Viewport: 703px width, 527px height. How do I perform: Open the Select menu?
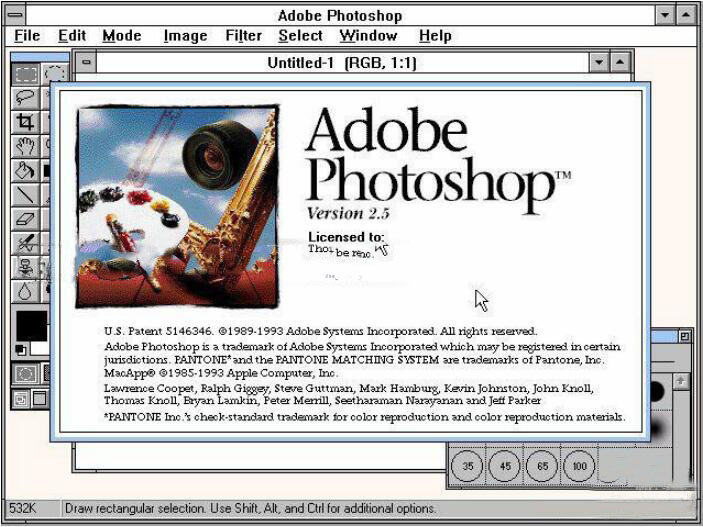(300, 36)
